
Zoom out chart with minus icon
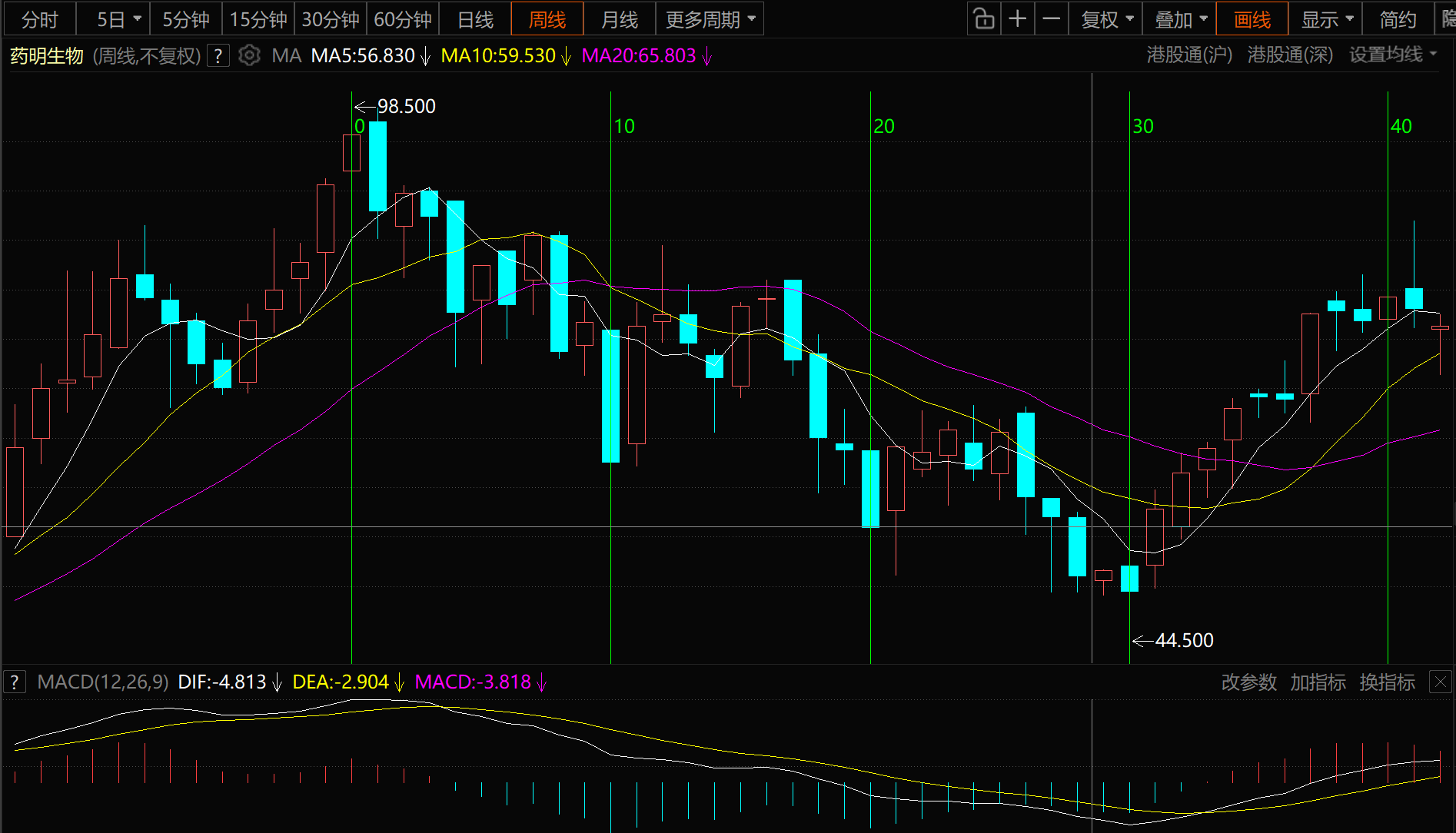(x=1051, y=19)
